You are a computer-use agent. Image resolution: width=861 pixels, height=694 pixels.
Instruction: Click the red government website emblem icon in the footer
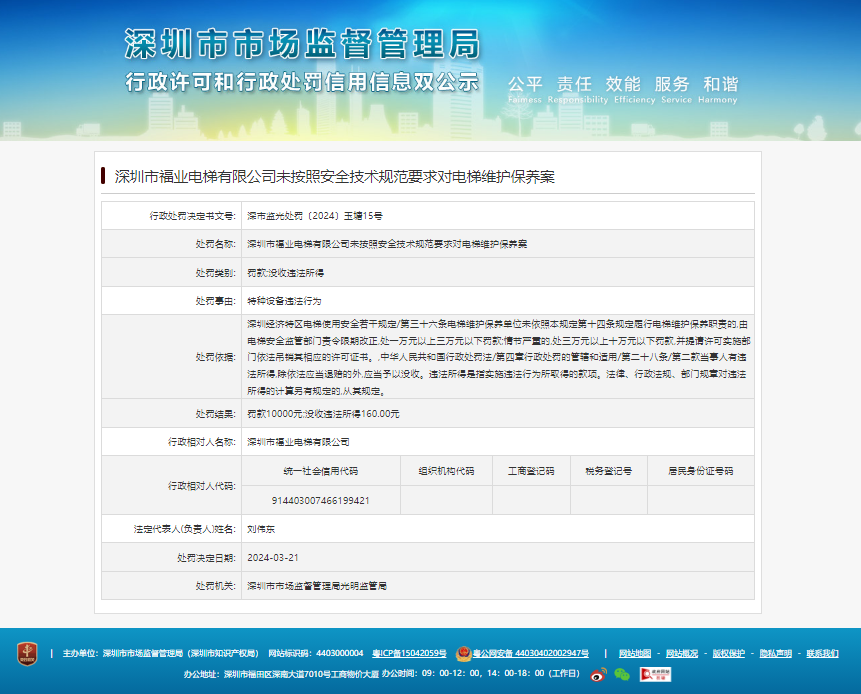click(x=27, y=653)
